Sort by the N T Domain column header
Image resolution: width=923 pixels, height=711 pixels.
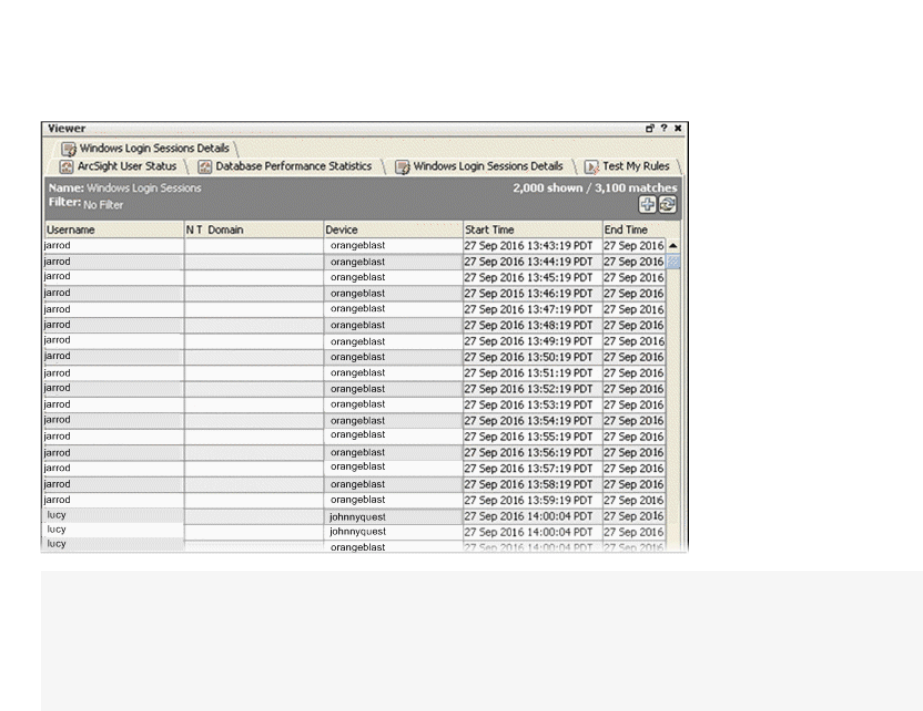[254, 230]
